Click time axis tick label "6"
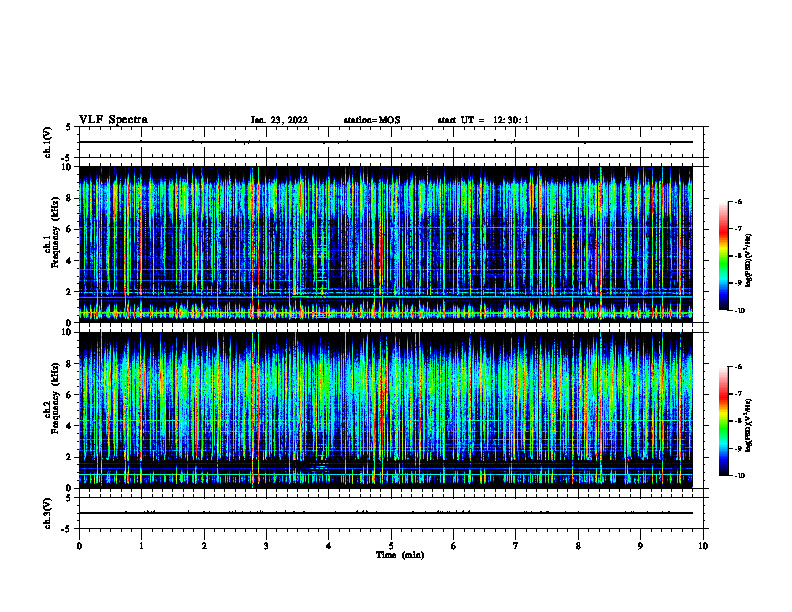 coord(454,546)
